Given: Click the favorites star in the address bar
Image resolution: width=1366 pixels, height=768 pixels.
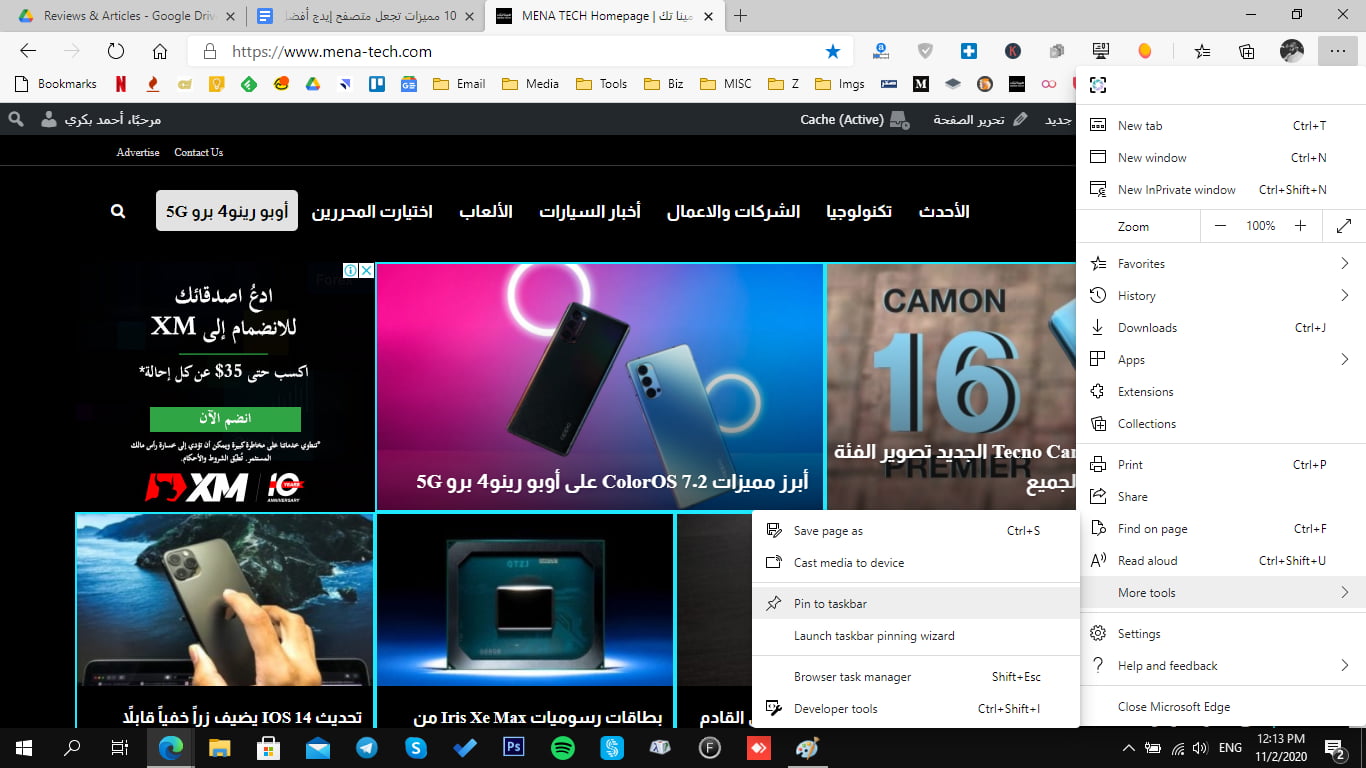Looking at the screenshot, I should point(833,50).
